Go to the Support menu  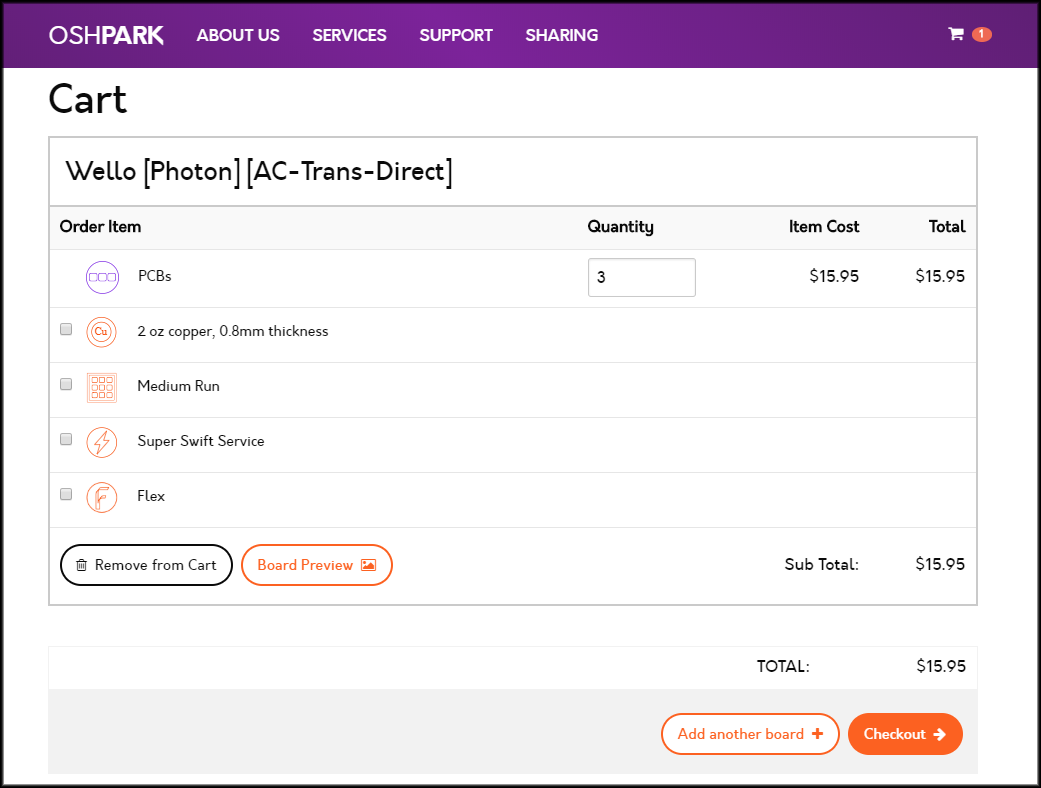click(456, 35)
